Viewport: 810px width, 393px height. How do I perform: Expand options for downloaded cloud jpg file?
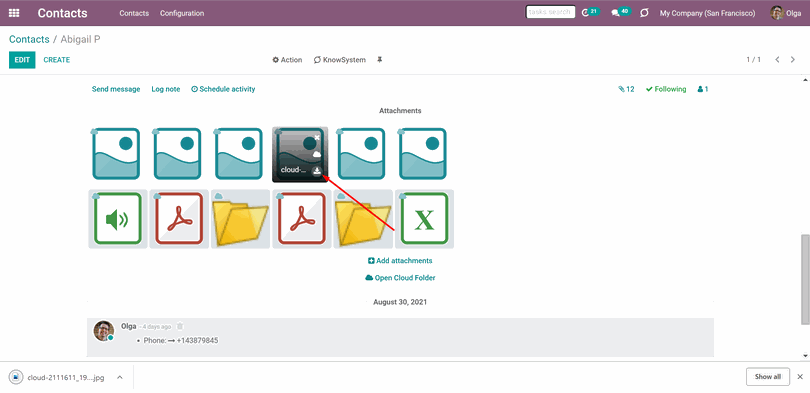click(119, 377)
